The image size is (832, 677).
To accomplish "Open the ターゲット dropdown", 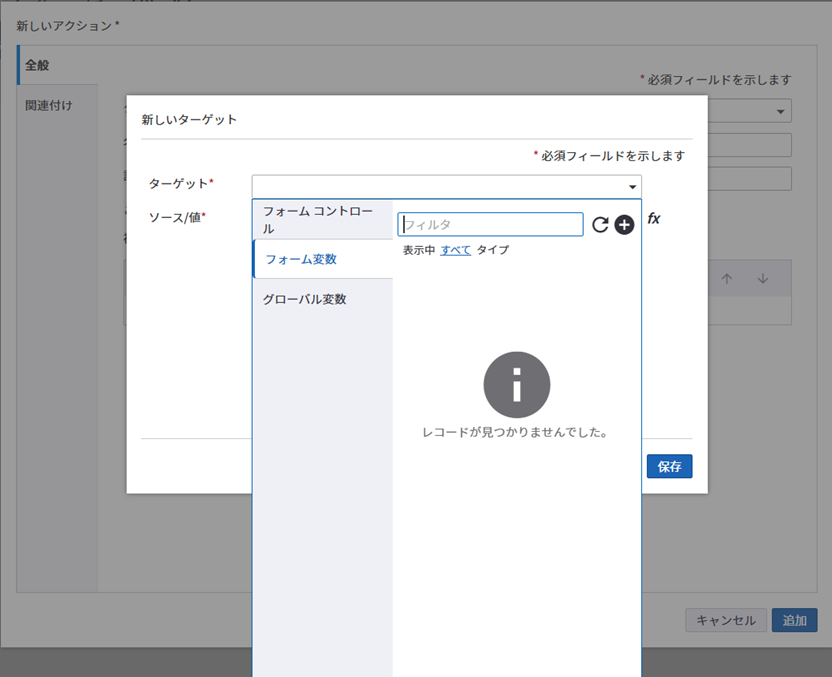I will [x=632, y=186].
